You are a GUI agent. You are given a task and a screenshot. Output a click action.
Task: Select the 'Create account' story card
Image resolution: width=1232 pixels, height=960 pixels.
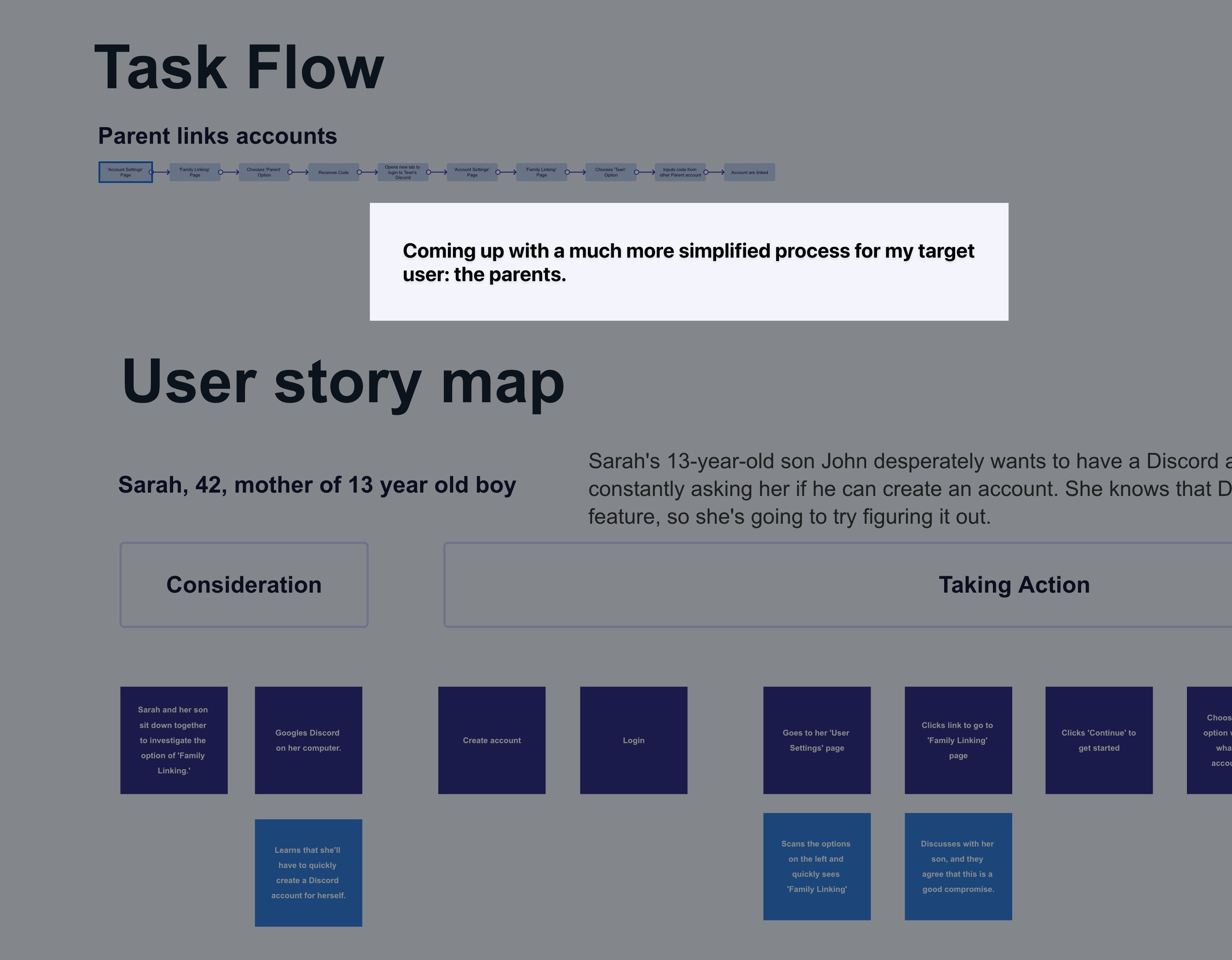(x=491, y=740)
